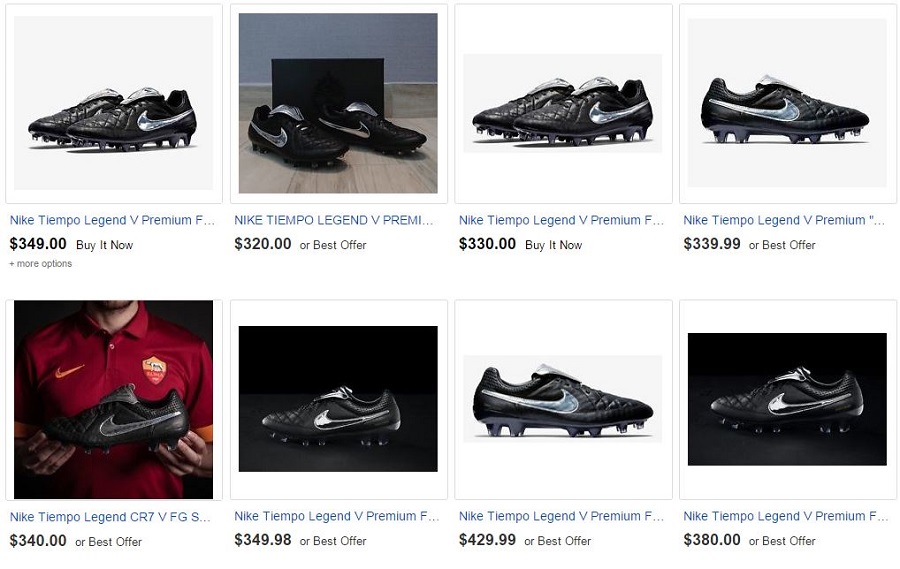Open product photo of the $349.98 listing
The image size is (900, 569).
pyautogui.click(x=338, y=400)
